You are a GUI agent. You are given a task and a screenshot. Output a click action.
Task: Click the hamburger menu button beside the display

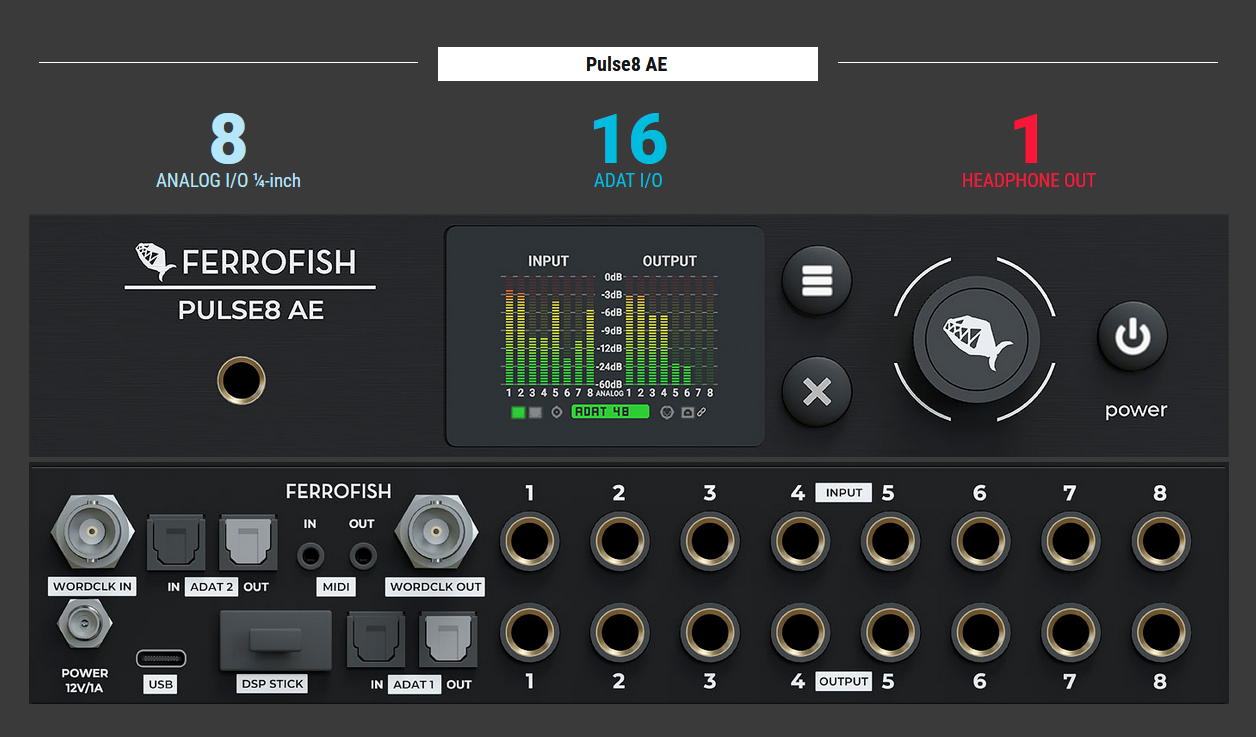[817, 281]
